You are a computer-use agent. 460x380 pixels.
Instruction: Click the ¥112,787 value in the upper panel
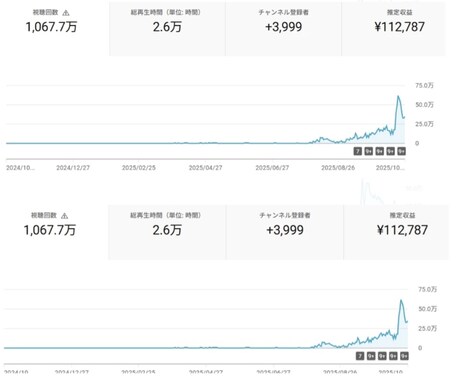400,27
